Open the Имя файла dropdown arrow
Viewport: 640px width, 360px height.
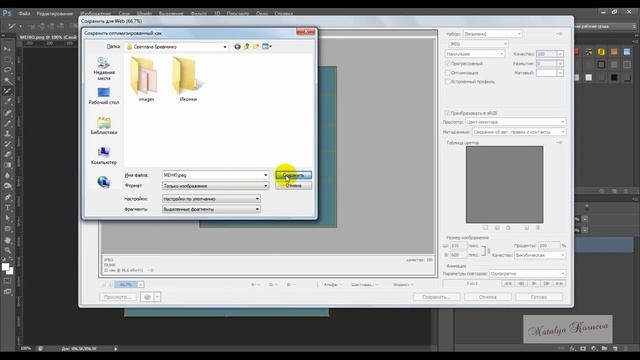click(x=265, y=175)
